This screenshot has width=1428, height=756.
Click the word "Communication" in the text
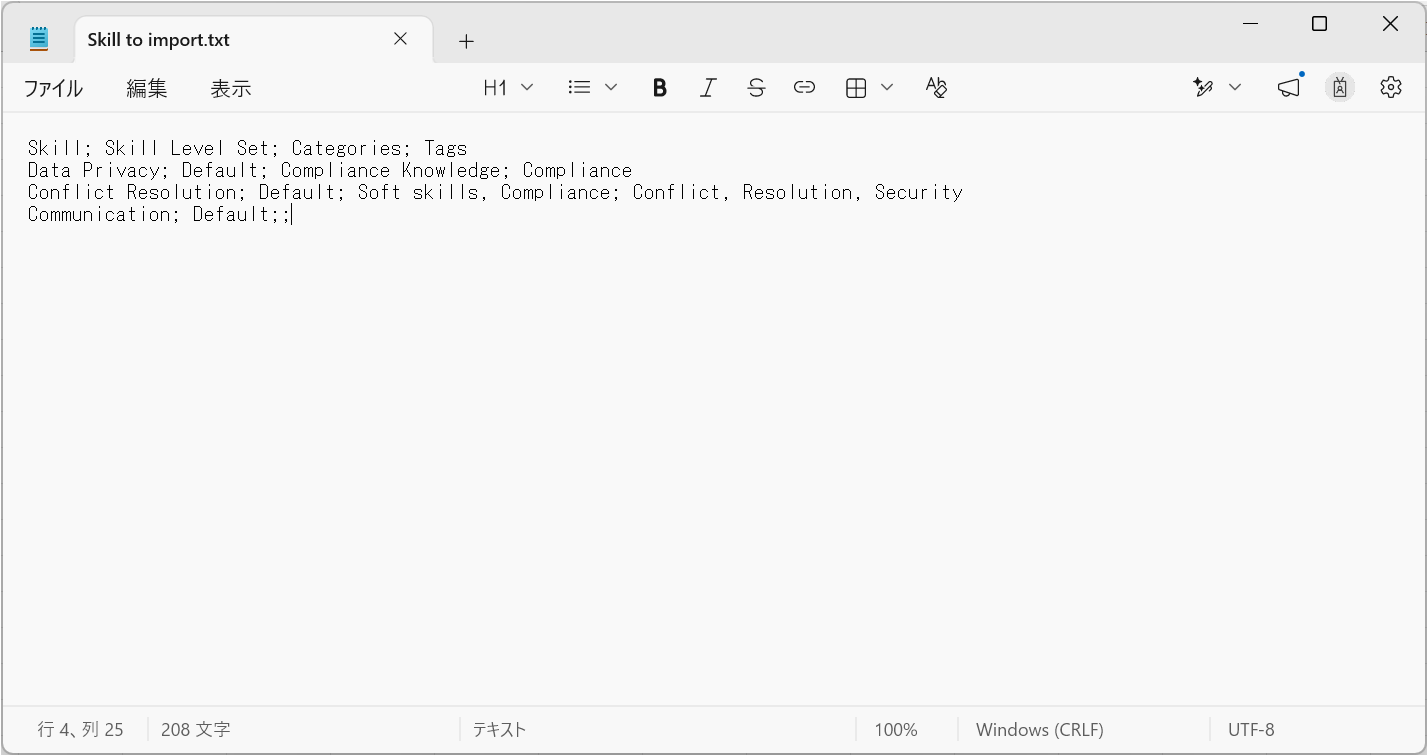click(x=99, y=214)
